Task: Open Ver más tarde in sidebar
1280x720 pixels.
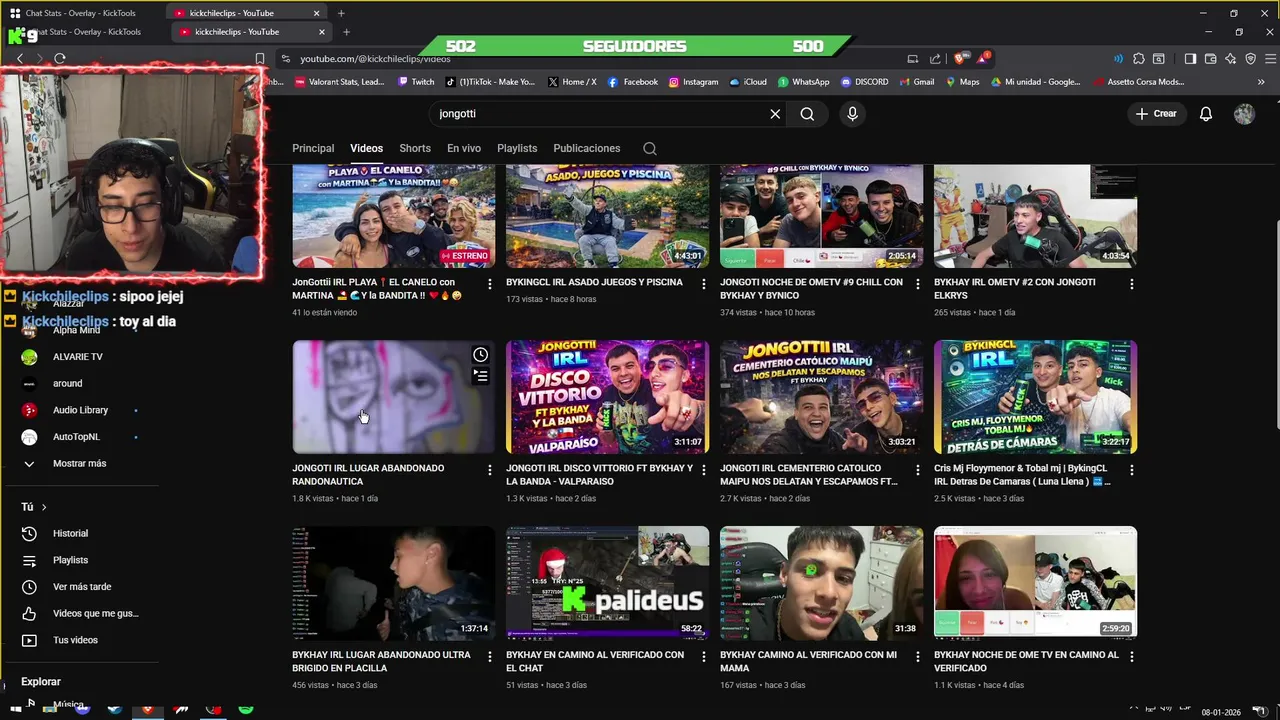Action: [80, 587]
